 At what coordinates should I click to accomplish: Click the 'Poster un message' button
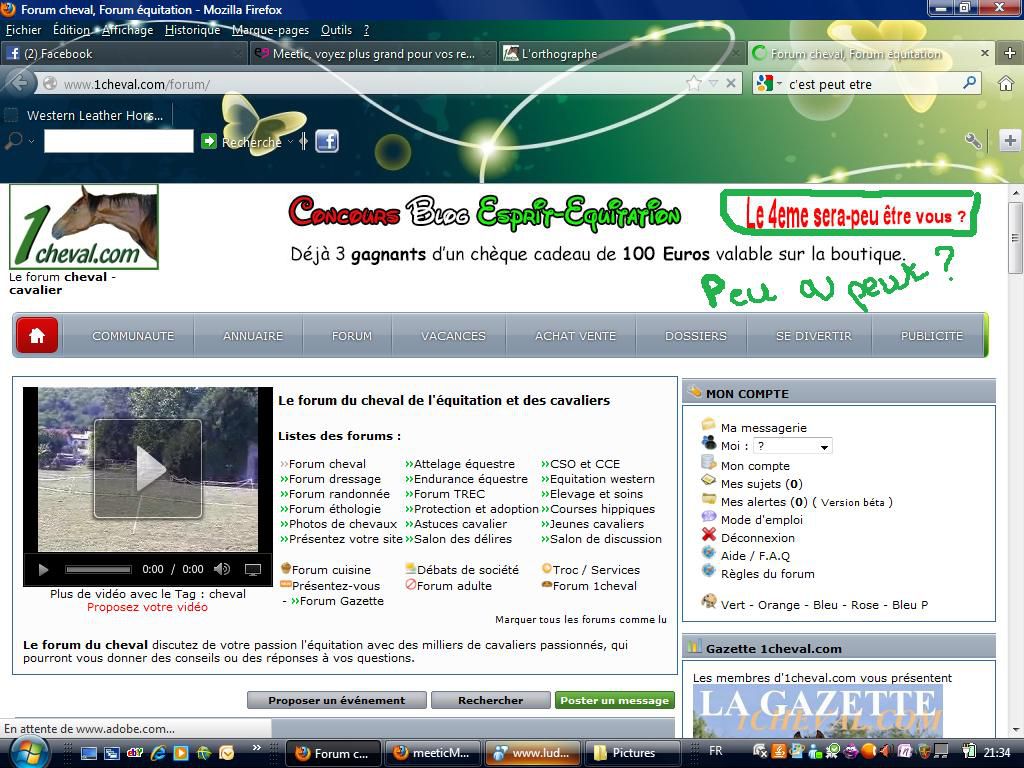(614, 700)
